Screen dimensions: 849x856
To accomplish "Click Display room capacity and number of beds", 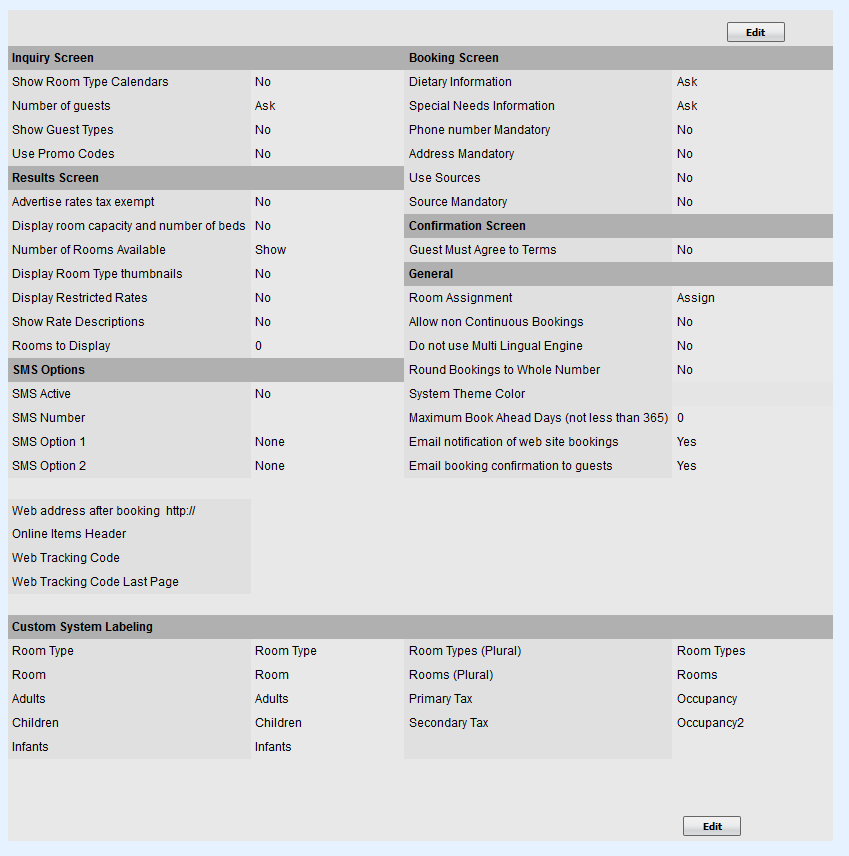I will [129, 226].
